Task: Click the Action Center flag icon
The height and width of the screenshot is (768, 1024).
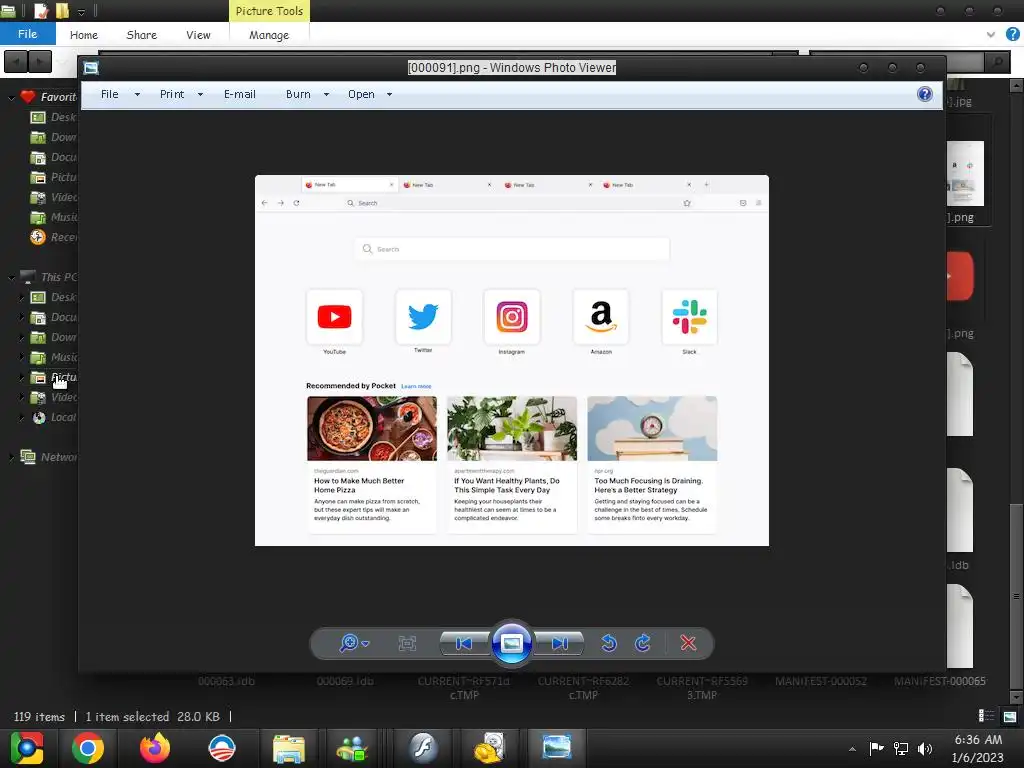Action: coord(876,748)
